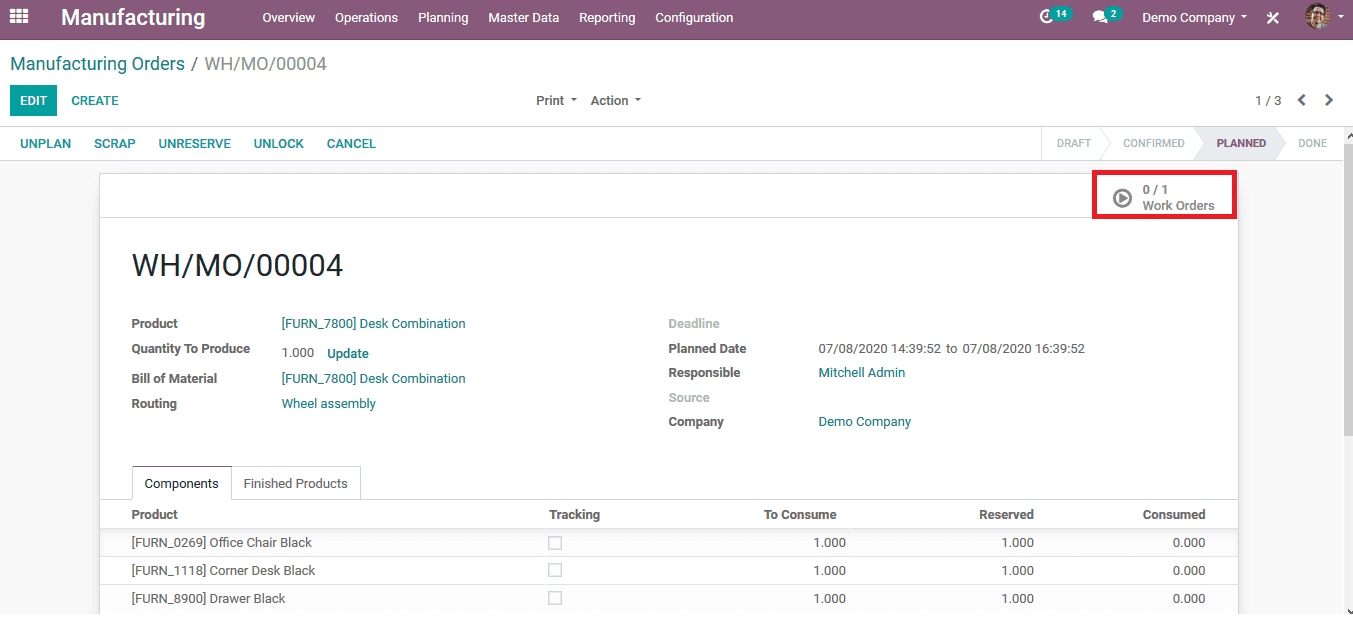Viewport: 1353px width, 621px height.
Task: Click the CREATE button
Action: pos(95,101)
